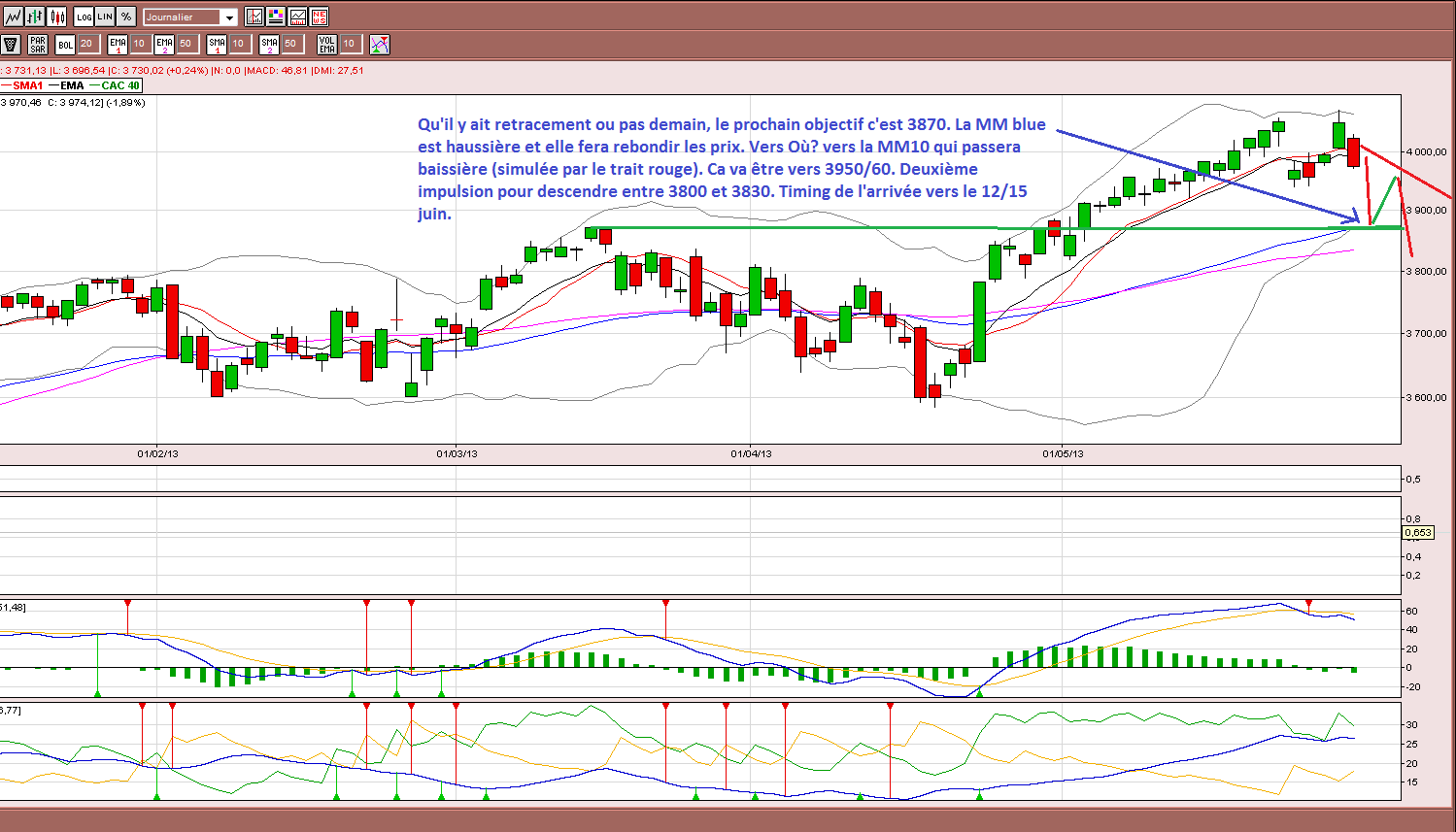Screen dimensions: 1456x832
Task: Click the SMA 2 period field
Action: click(291, 44)
